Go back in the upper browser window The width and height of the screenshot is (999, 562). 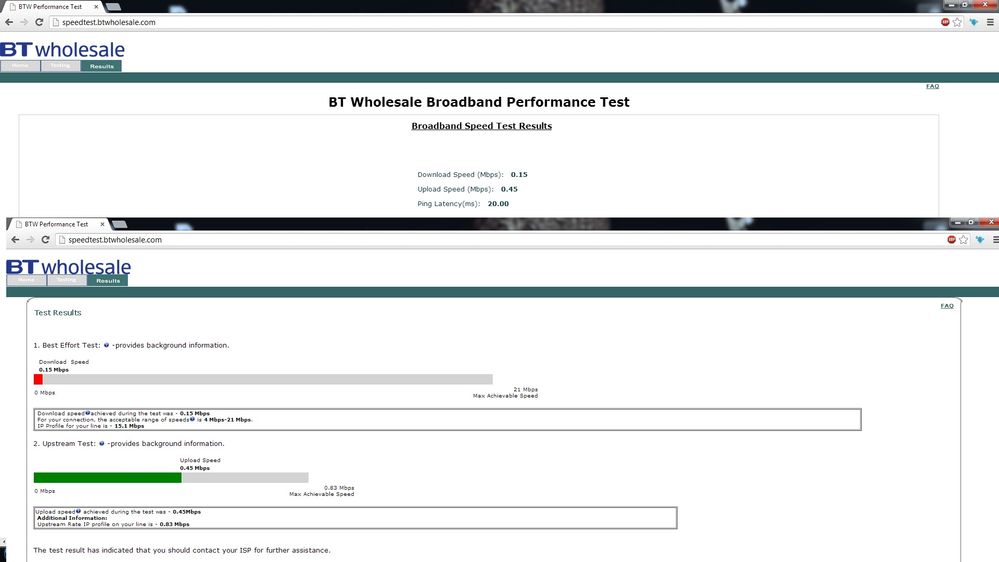(x=9, y=22)
